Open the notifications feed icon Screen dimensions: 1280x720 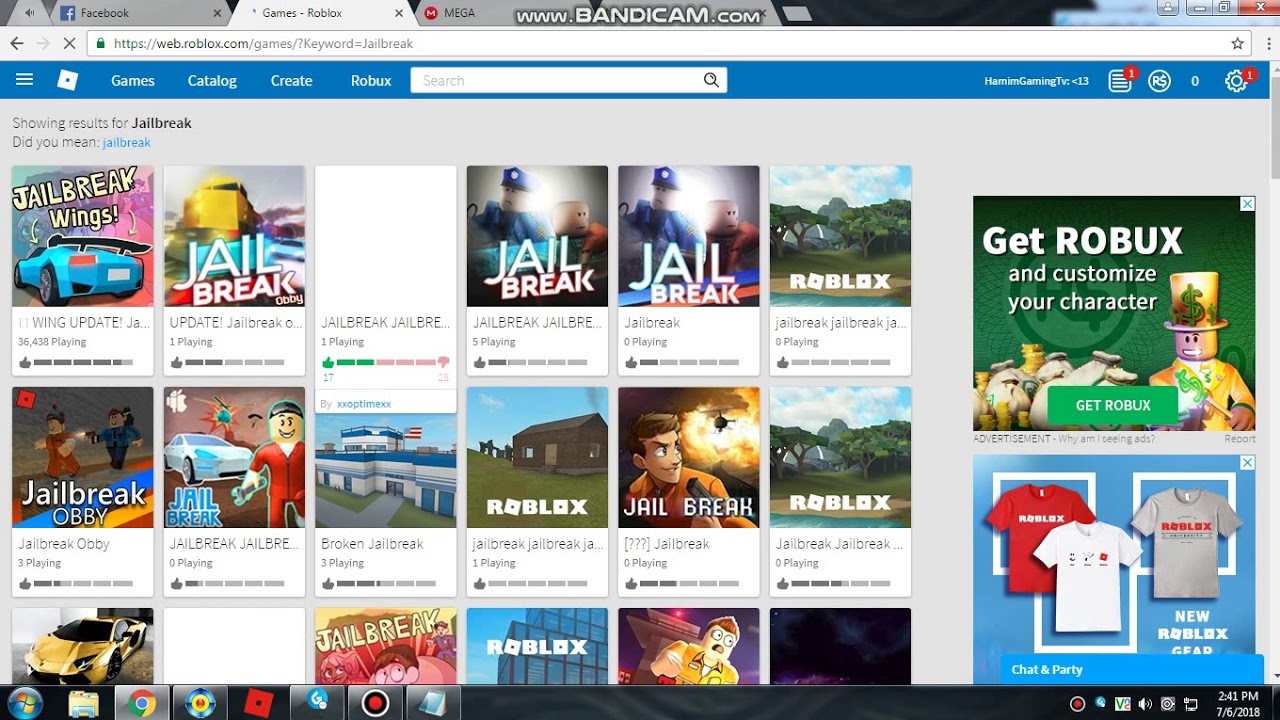point(1120,81)
